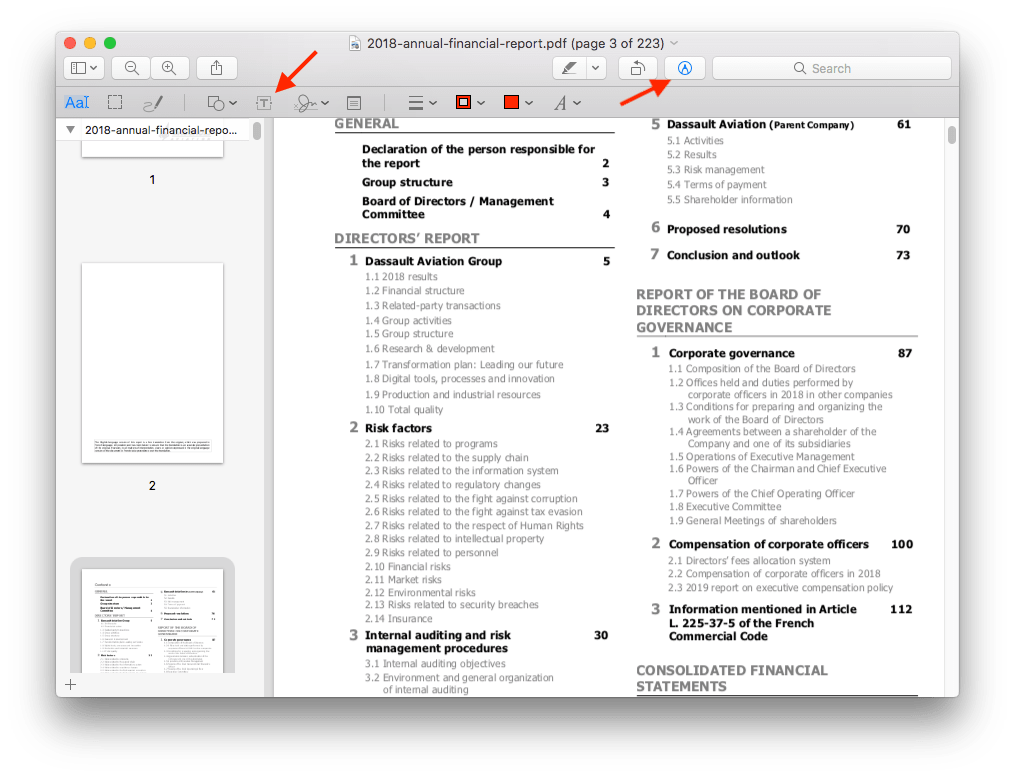Select the Sketch tool
The image size is (1015, 777).
pyautogui.click(x=152, y=102)
